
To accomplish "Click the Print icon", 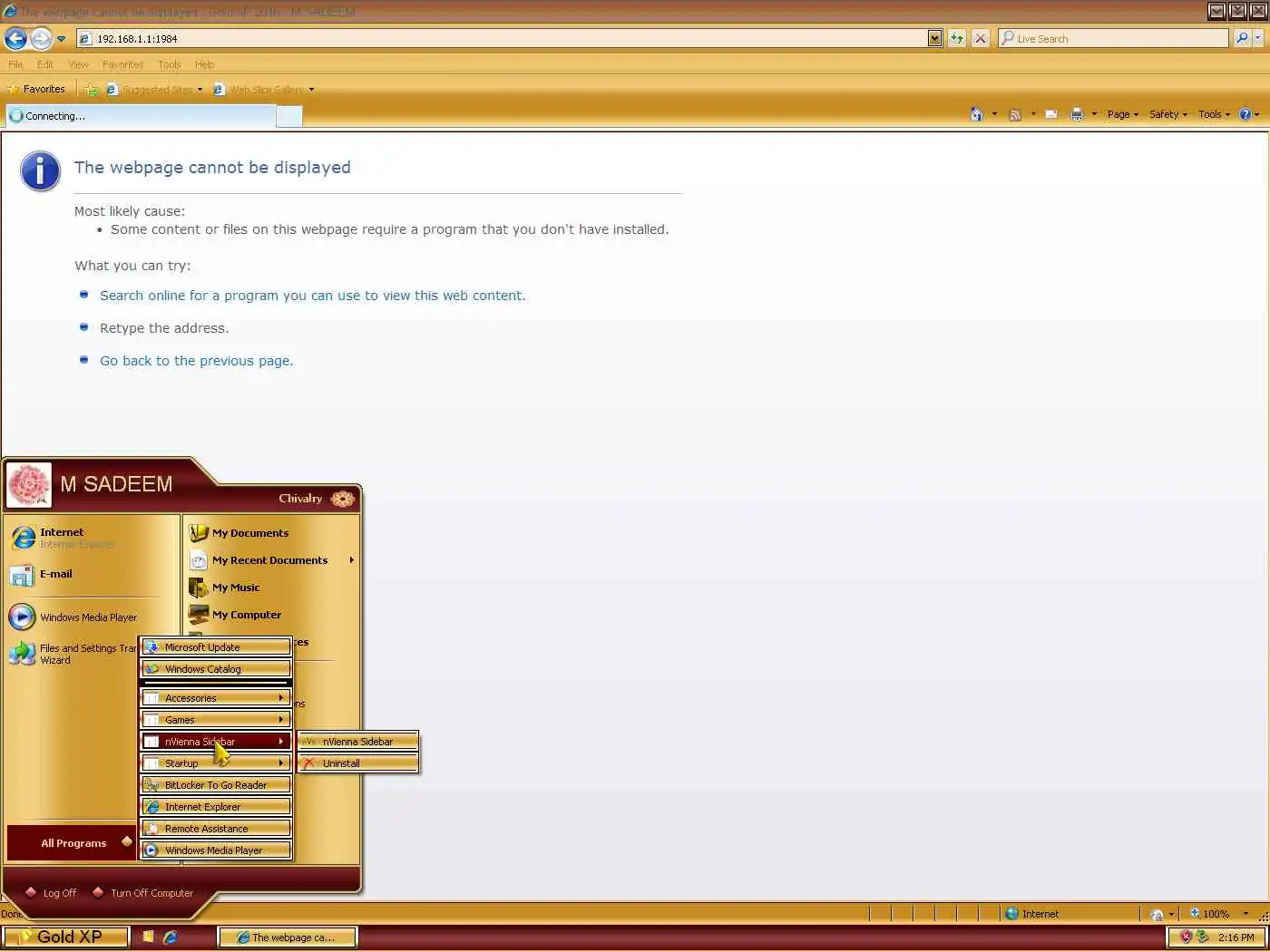I will (x=1077, y=114).
